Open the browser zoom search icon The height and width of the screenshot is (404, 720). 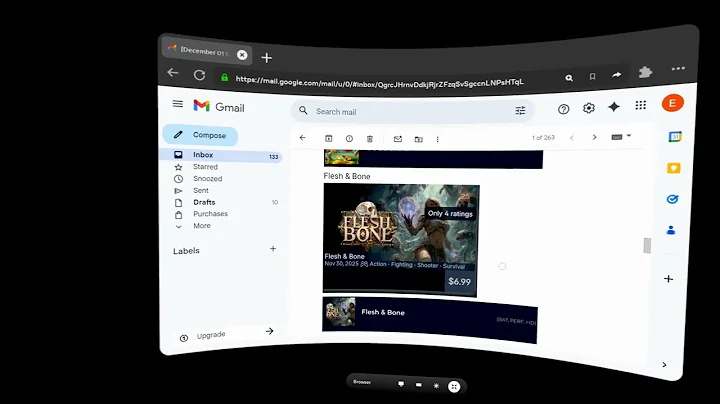pos(569,78)
